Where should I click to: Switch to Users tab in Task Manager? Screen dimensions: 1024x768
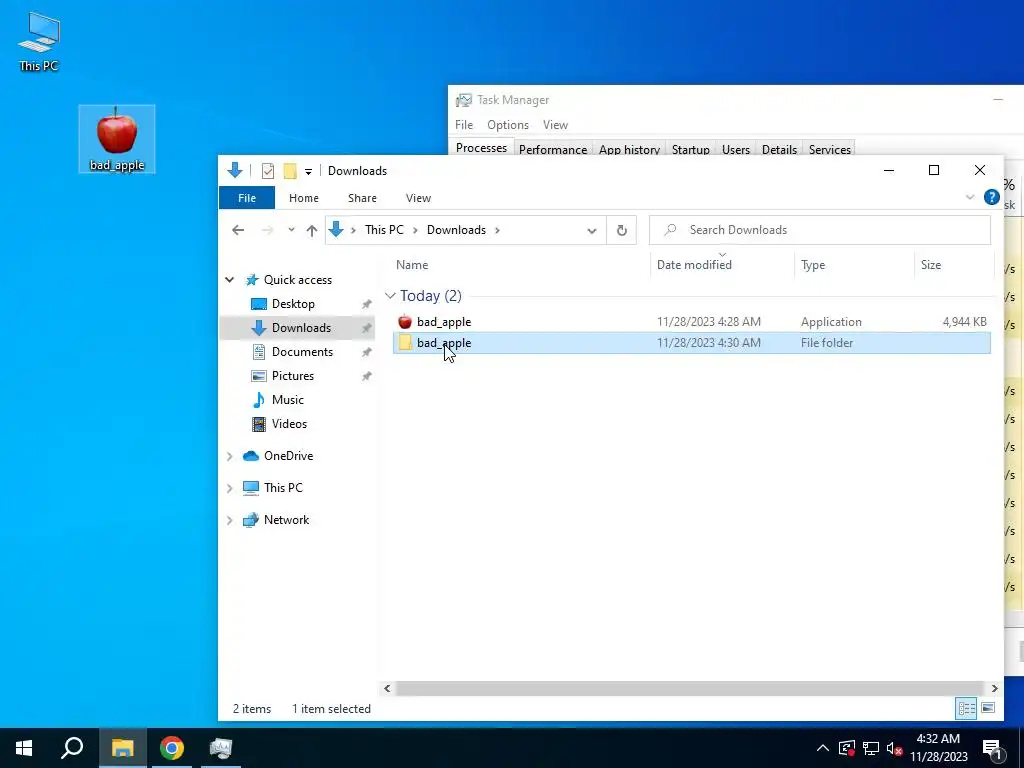[x=735, y=150]
